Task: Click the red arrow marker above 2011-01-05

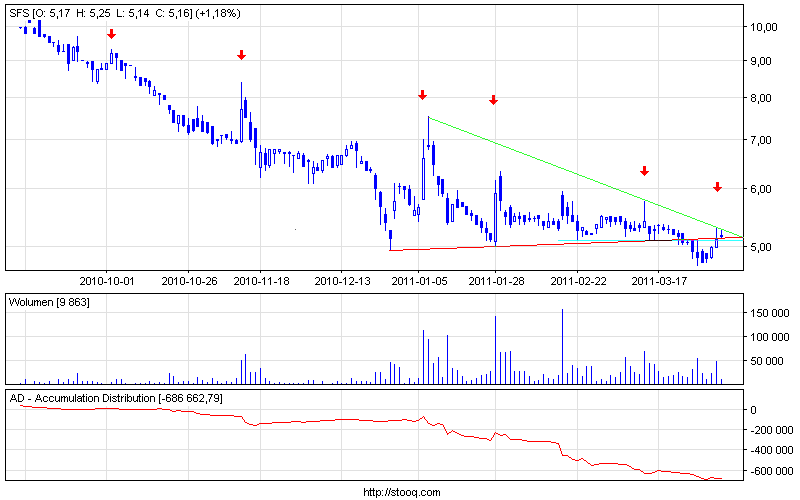Action: 422,95
